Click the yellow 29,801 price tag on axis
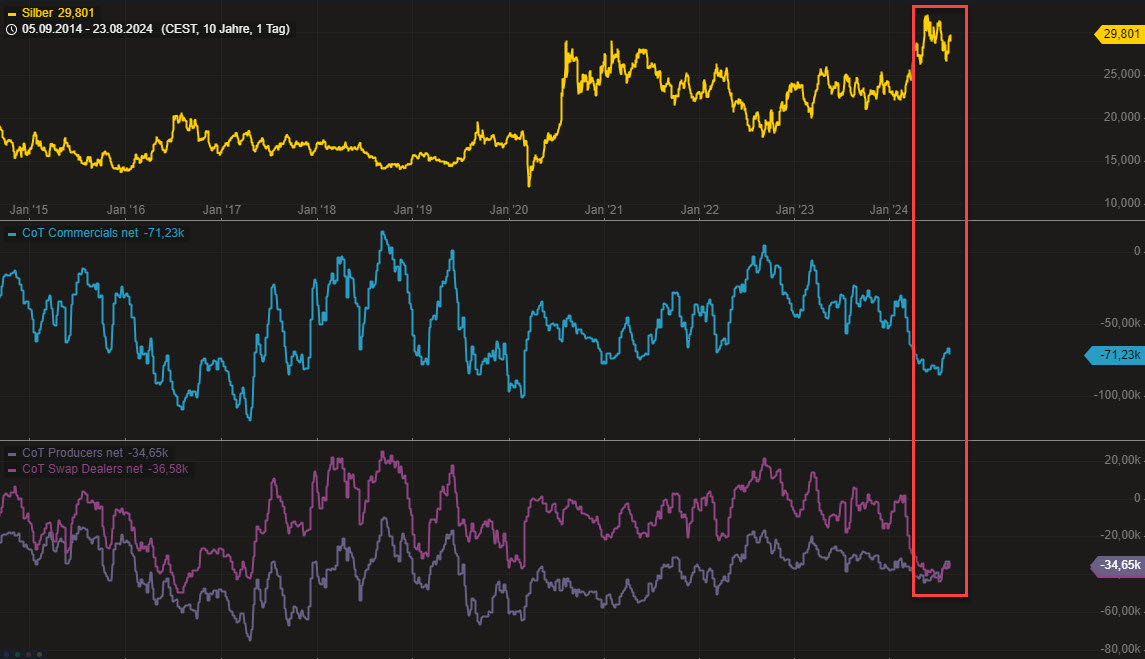The image size is (1145, 659). [1119, 34]
